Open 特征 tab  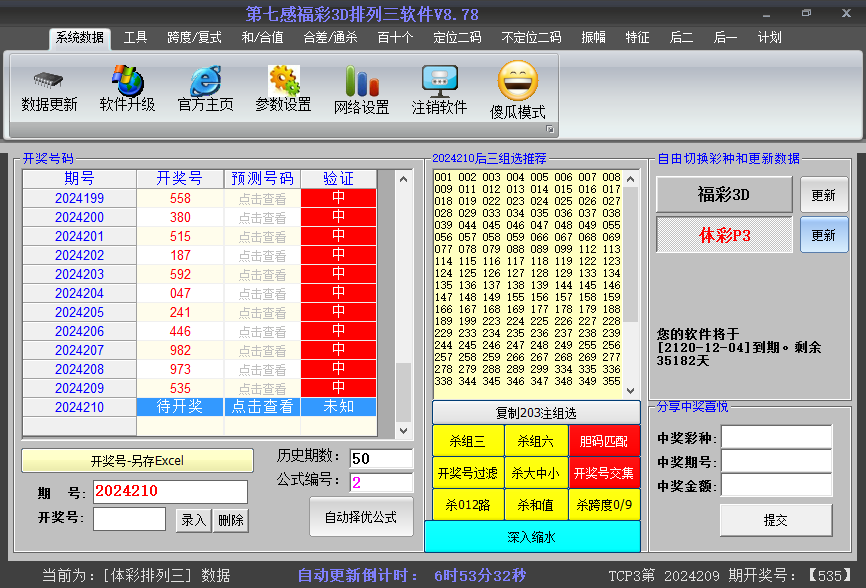637,38
